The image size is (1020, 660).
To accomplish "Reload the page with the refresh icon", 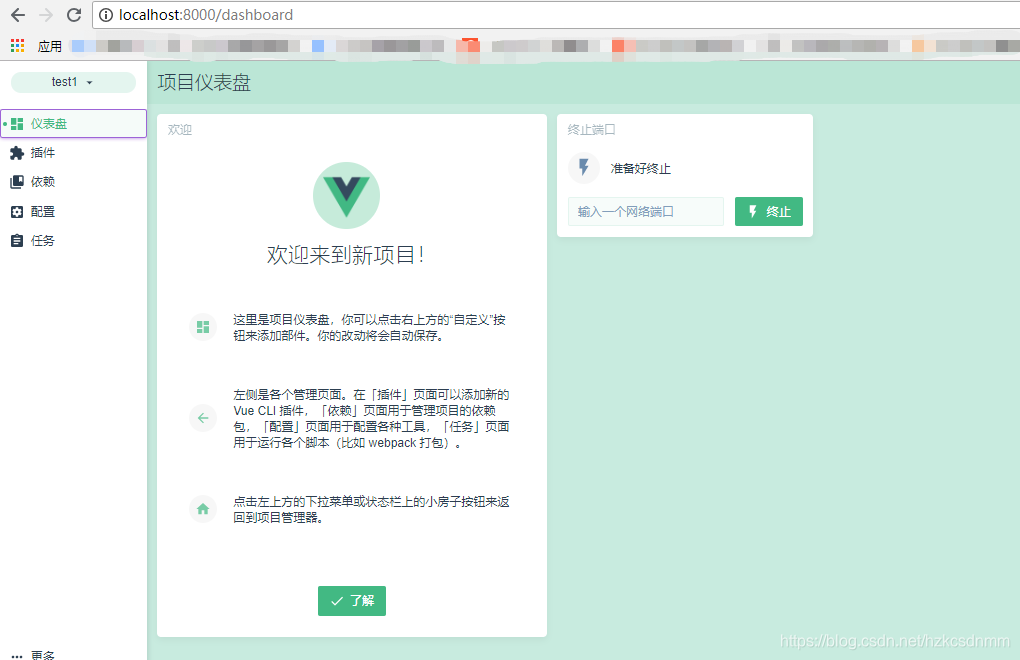I will pos(74,14).
